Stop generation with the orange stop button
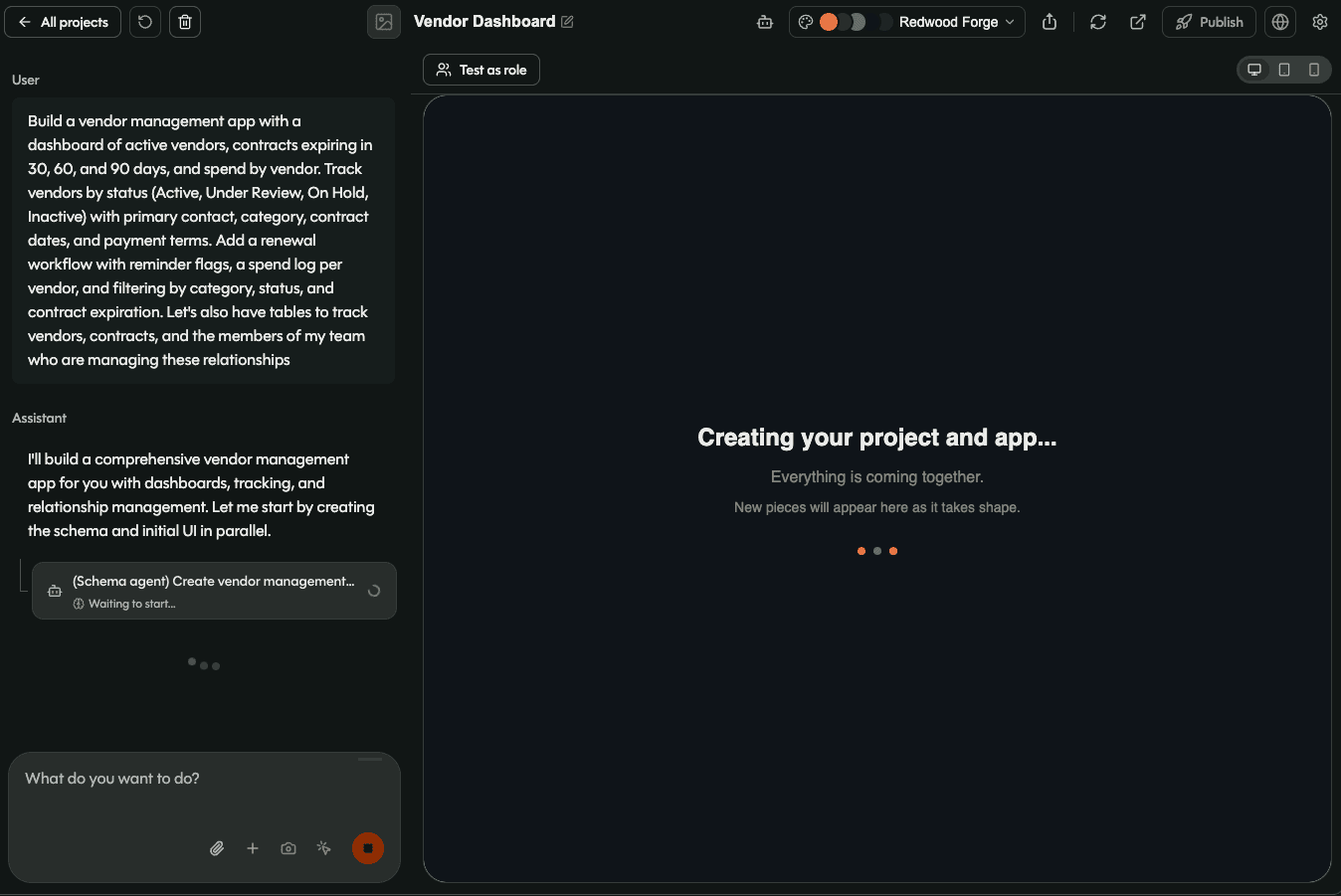Screen dimensions: 1341x896 click(x=368, y=848)
